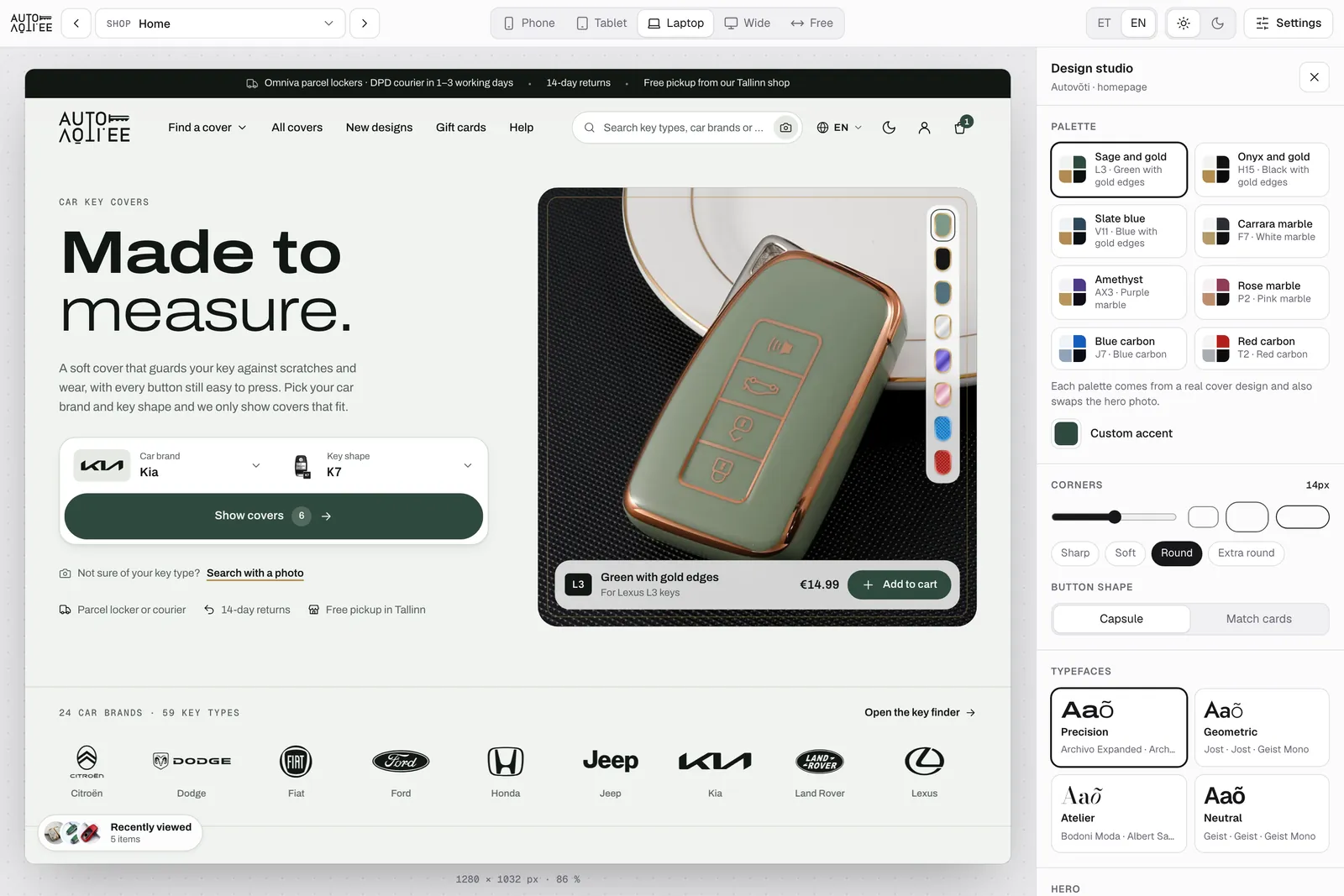This screenshot has height=896, width=1344.
Task: Open camera photo search in the search bar
Action: 785,128
